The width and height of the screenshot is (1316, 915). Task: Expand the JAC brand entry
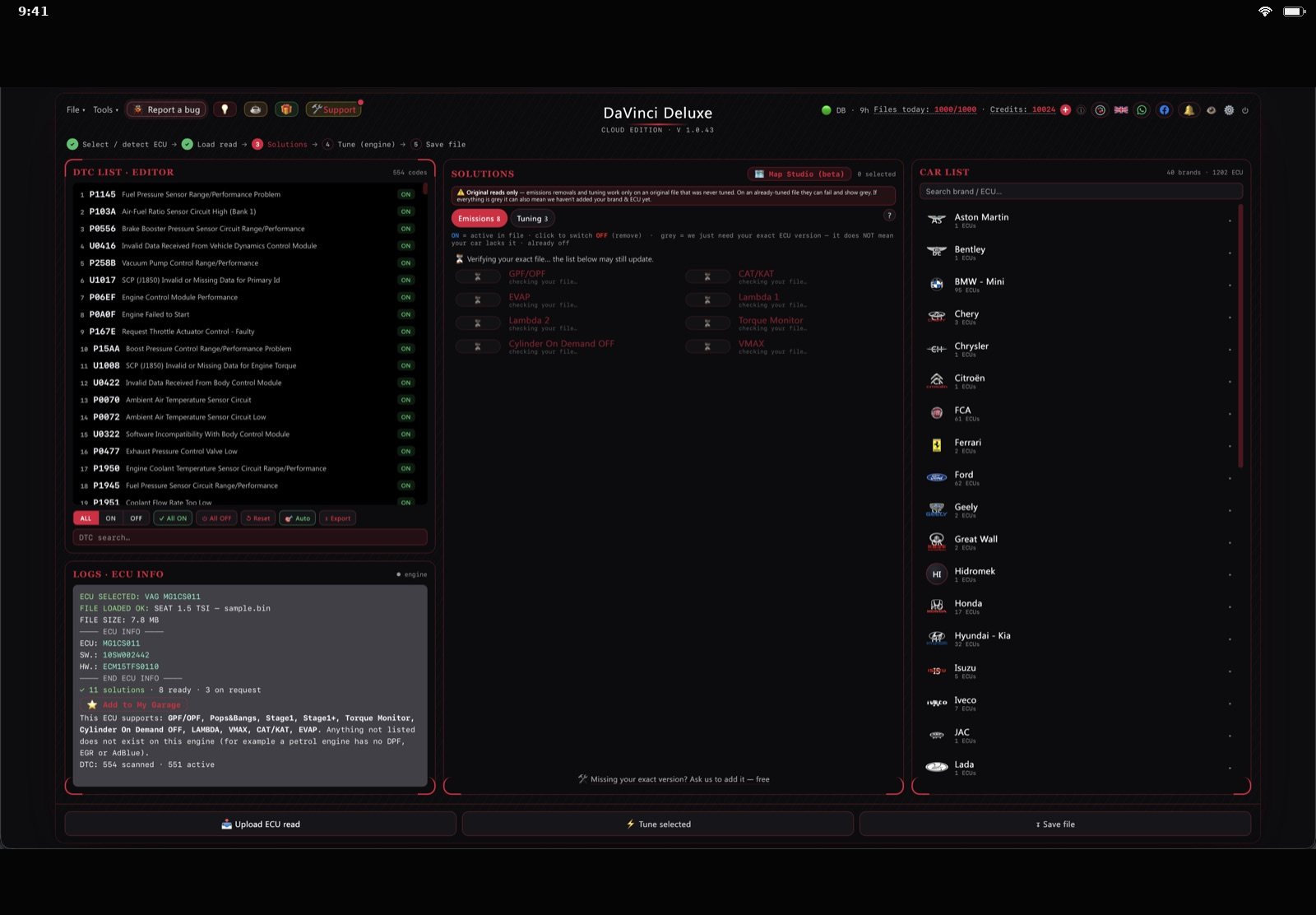(1078, 735)
